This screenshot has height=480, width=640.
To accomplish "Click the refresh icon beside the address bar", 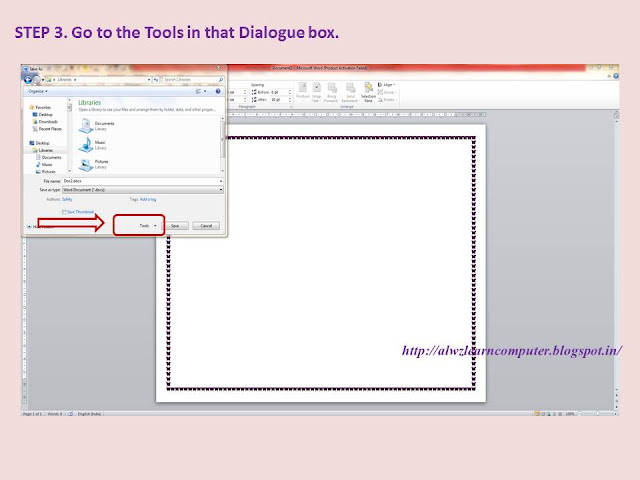I will coord(156,80).
